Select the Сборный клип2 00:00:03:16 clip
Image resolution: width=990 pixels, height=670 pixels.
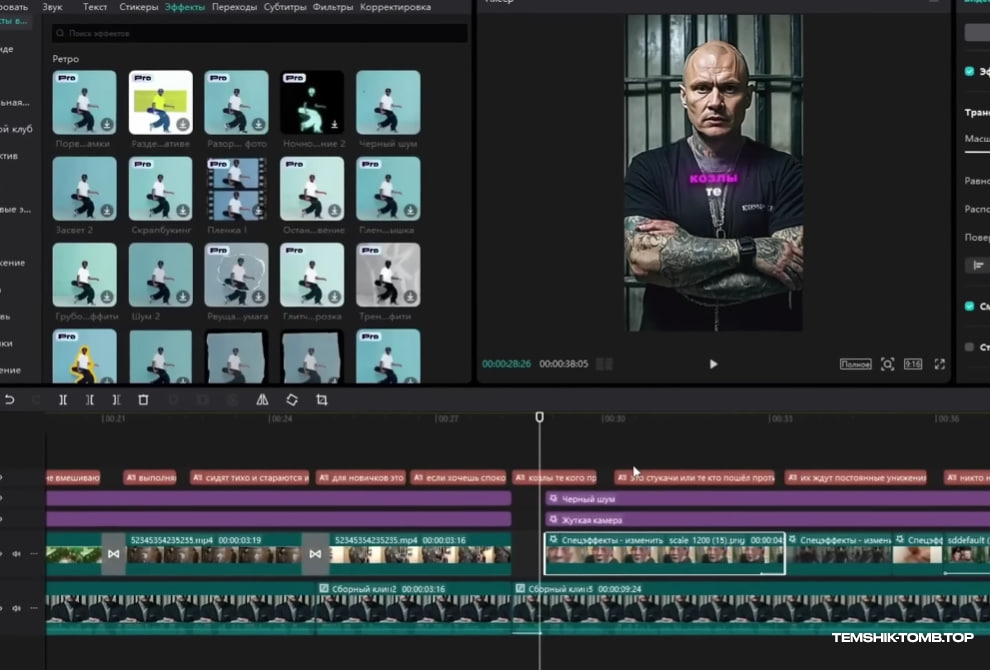[414, 607]
